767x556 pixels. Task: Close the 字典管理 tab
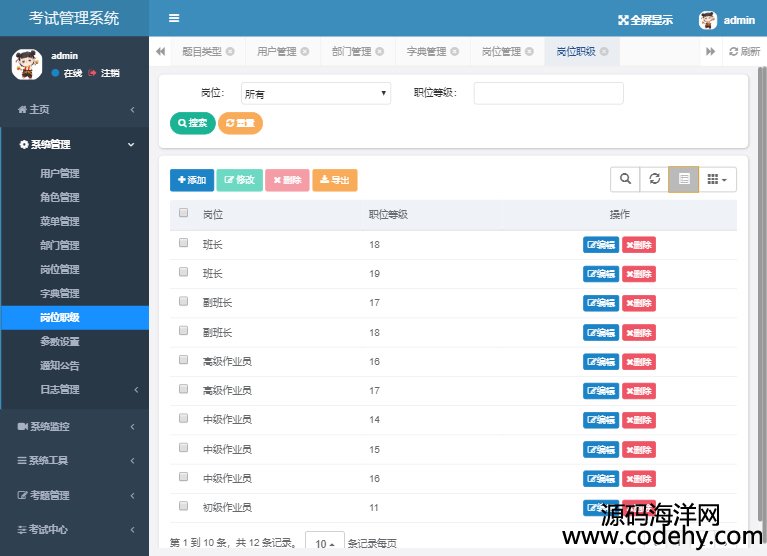454,51
